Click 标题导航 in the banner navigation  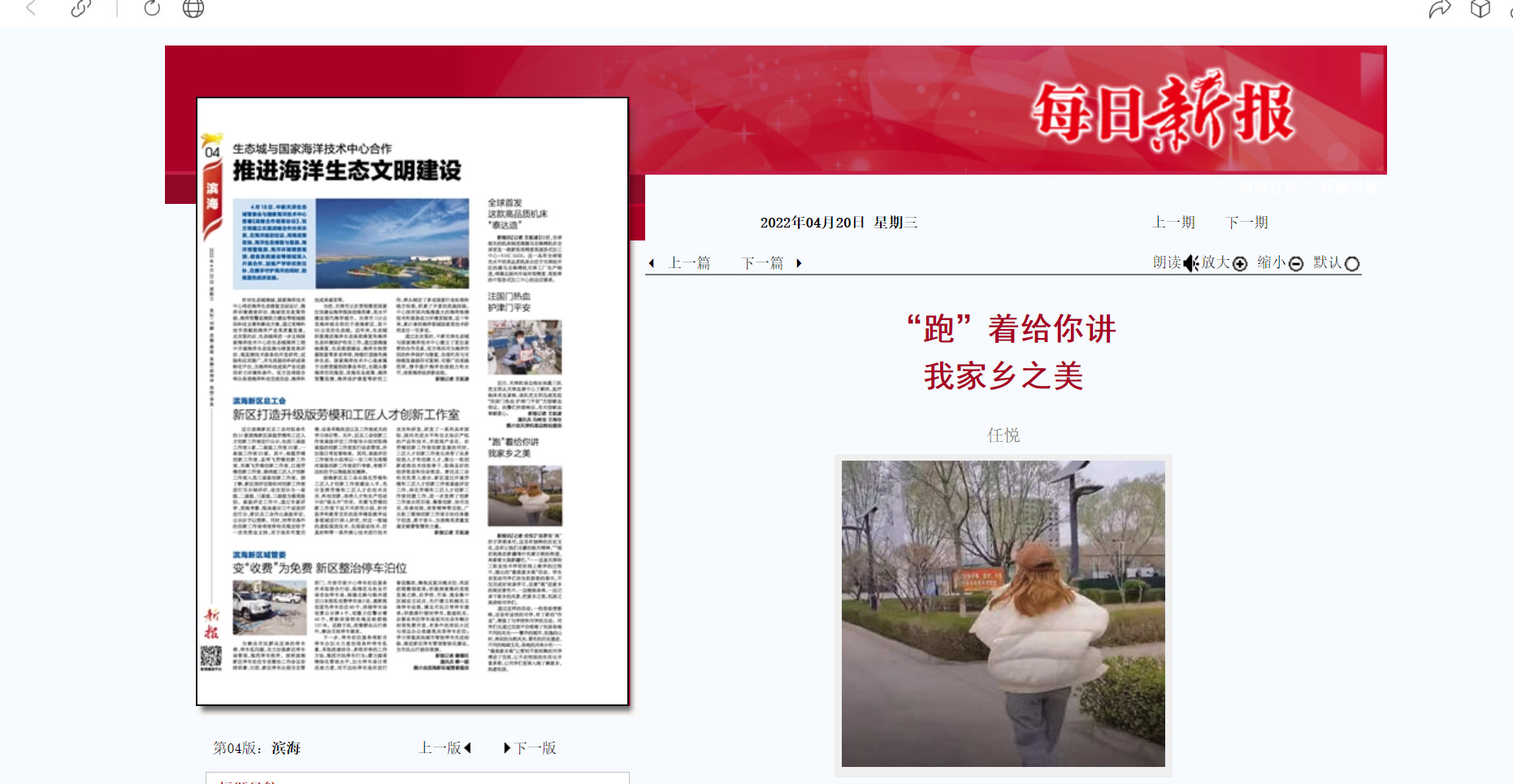click(x=1349, y=188)
